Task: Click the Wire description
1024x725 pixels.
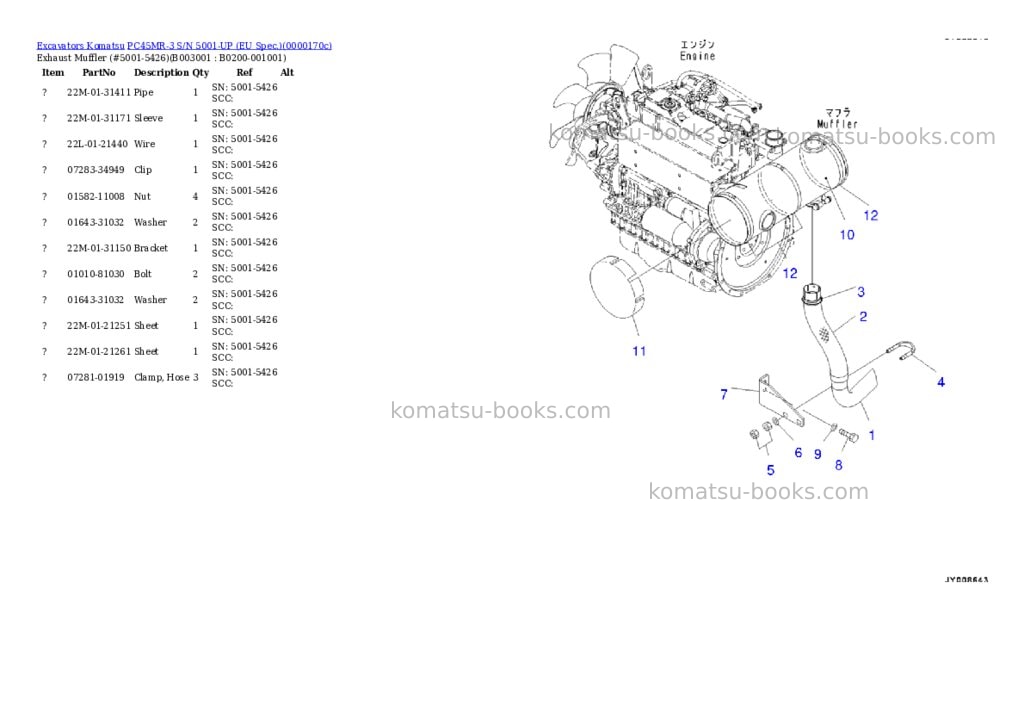Action: [144, 144]
